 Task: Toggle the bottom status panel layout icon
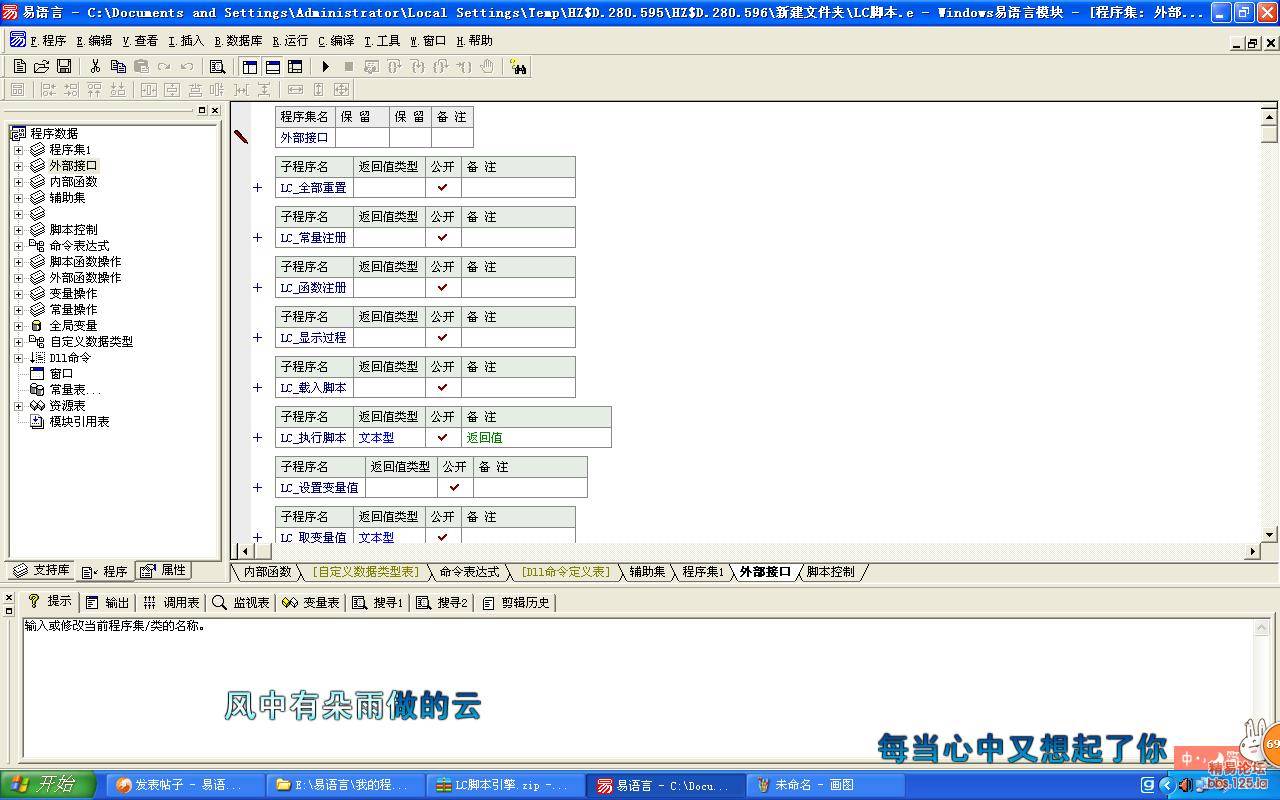[x=272, y=66]
